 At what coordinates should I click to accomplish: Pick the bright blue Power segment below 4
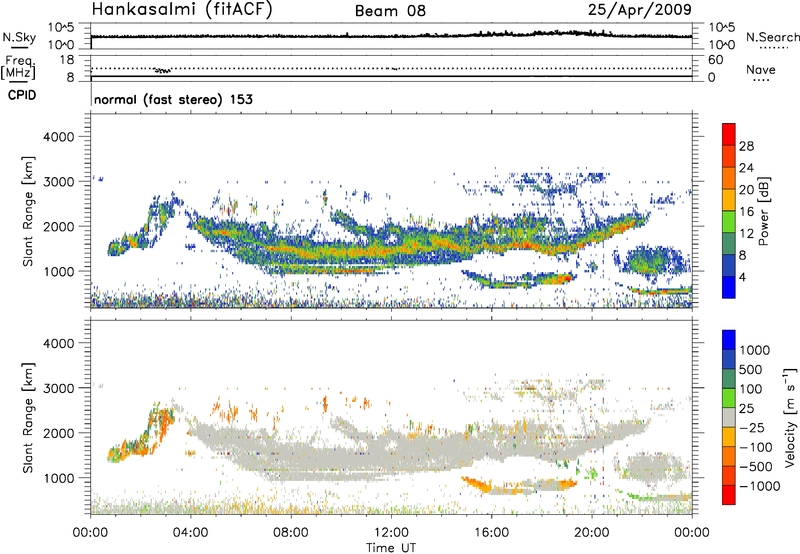tap(729, 287)
